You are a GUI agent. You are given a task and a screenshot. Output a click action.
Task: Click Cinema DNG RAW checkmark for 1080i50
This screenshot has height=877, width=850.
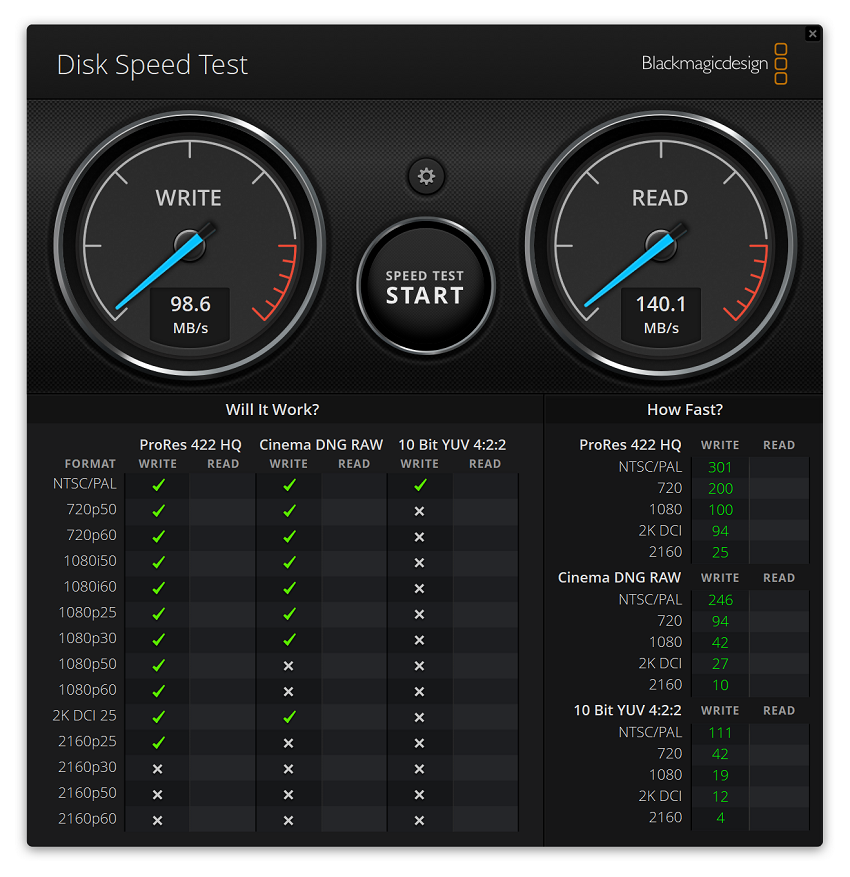[289, 562]
